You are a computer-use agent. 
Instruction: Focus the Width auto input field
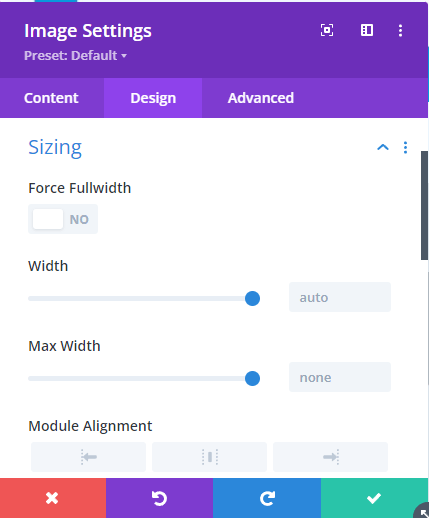tap(340, 297)
